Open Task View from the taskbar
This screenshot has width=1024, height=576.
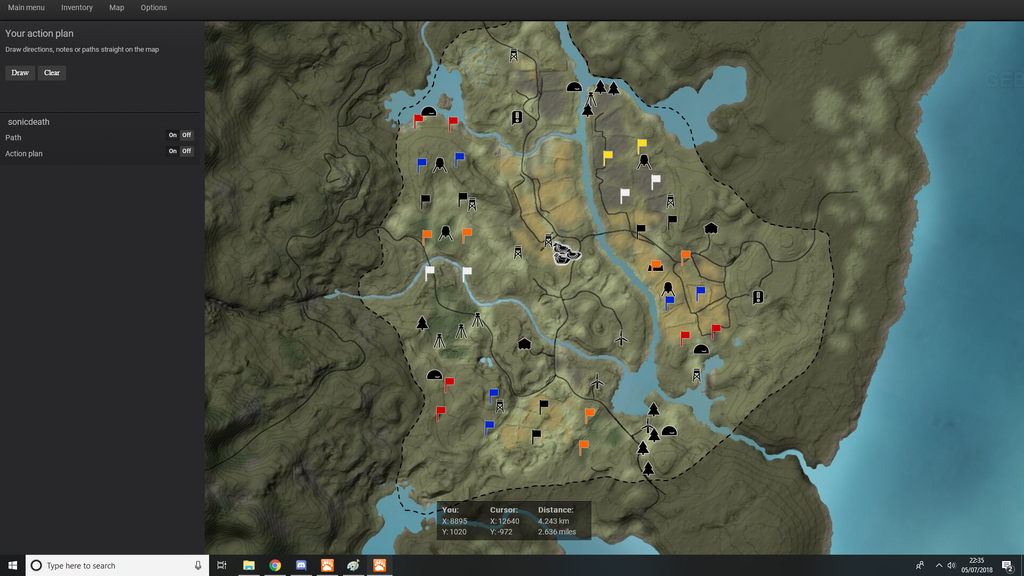(x=221, y=566)
